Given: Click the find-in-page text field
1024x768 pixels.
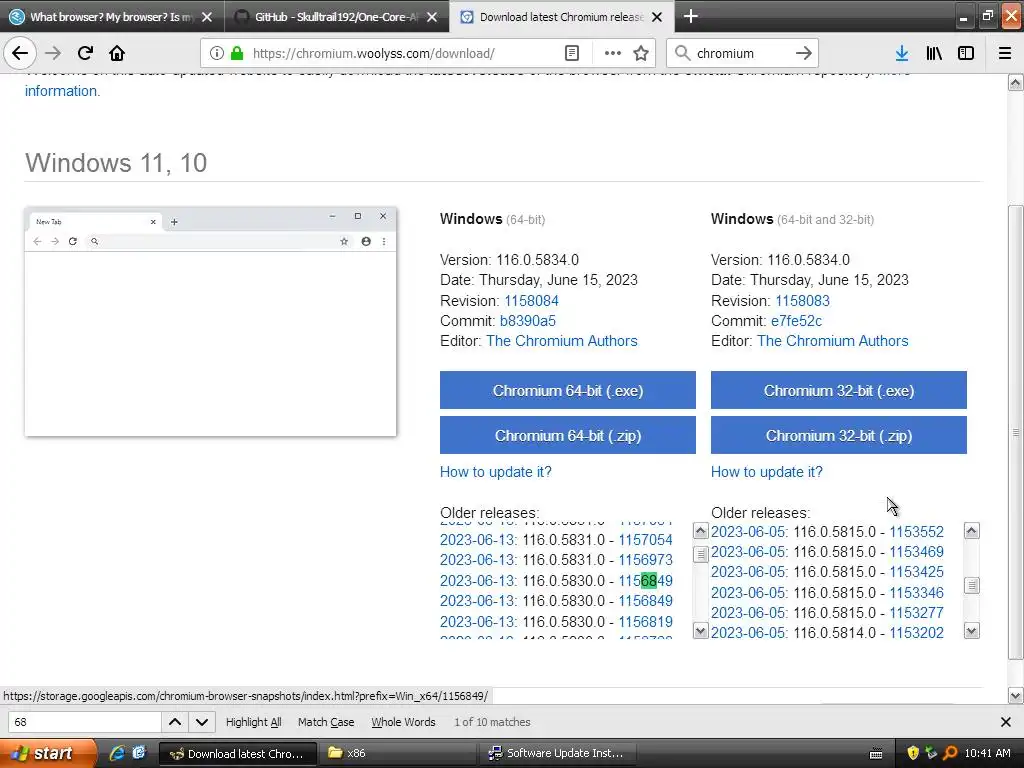Looking at the screenshot, I should [x=85, y=722].
